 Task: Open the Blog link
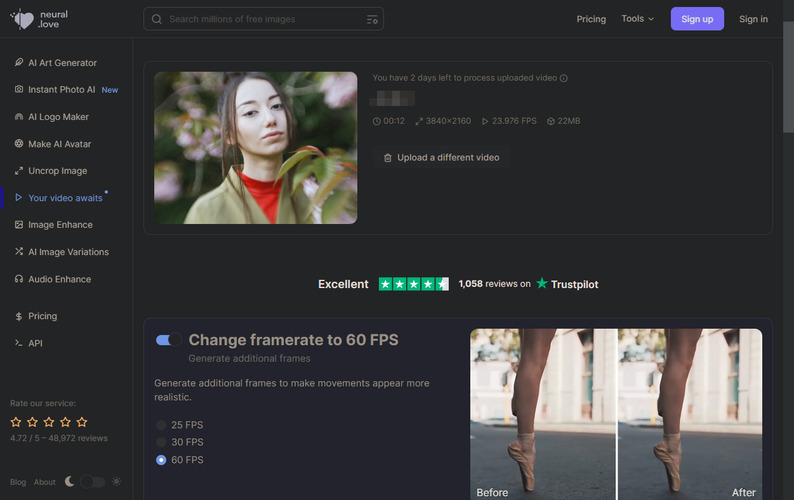(18, 482)
